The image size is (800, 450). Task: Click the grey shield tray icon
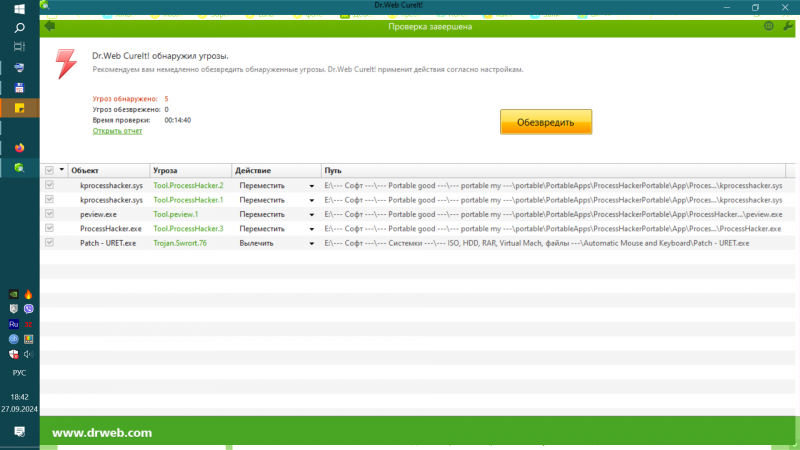[x=14, y=309]
